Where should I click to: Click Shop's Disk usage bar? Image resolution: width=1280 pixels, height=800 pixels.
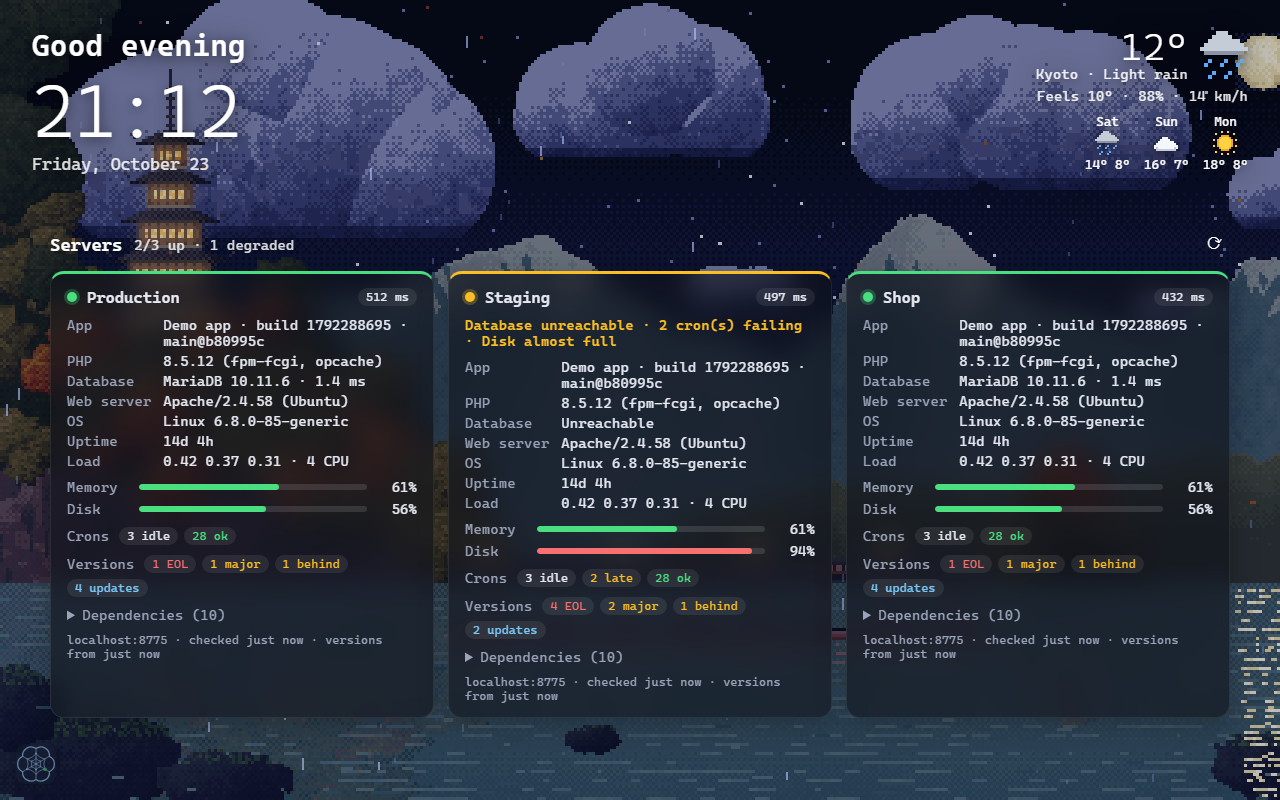point(1049,509)
